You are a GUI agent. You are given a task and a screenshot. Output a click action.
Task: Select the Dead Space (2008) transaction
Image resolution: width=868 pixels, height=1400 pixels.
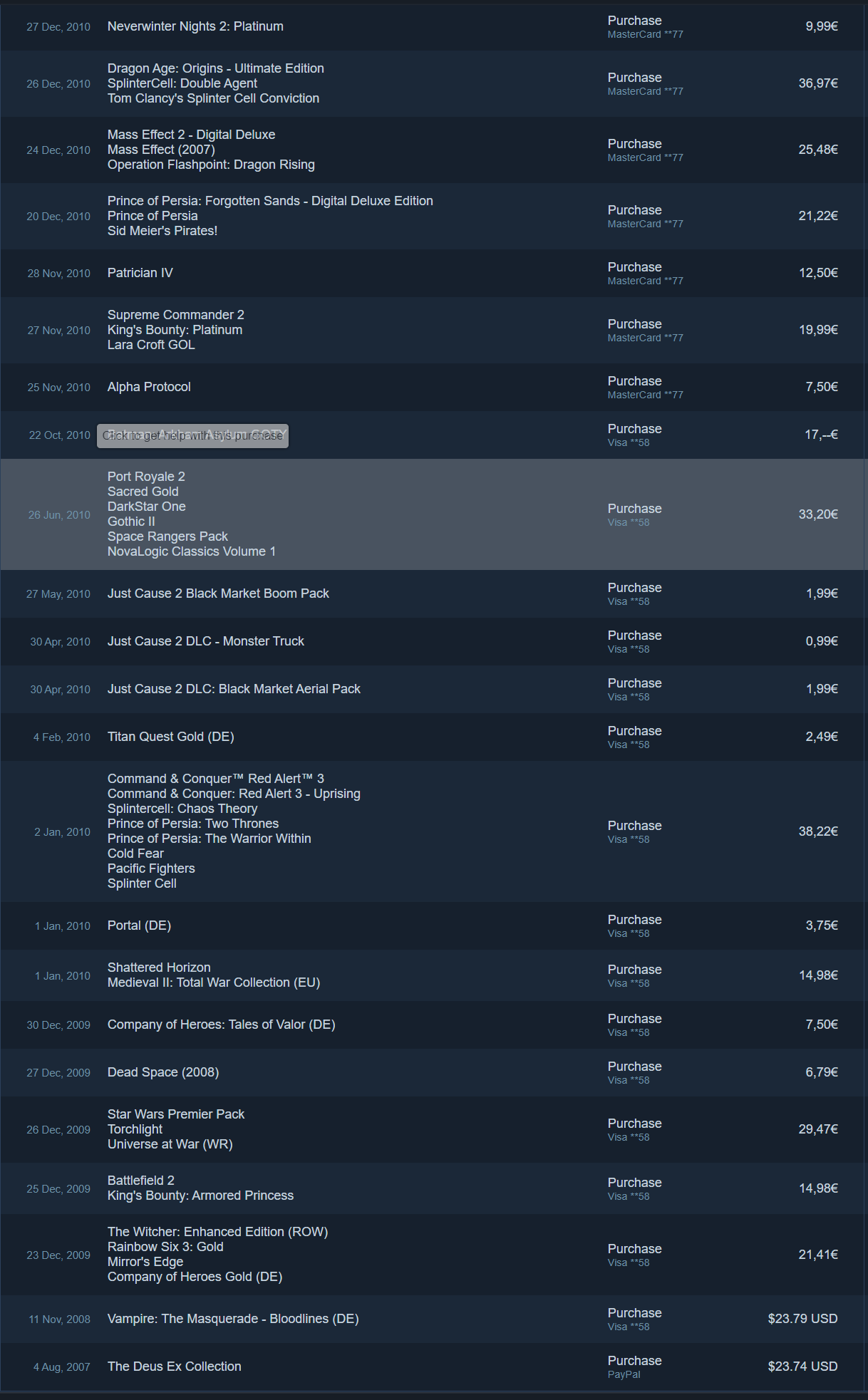[433, 1072]
